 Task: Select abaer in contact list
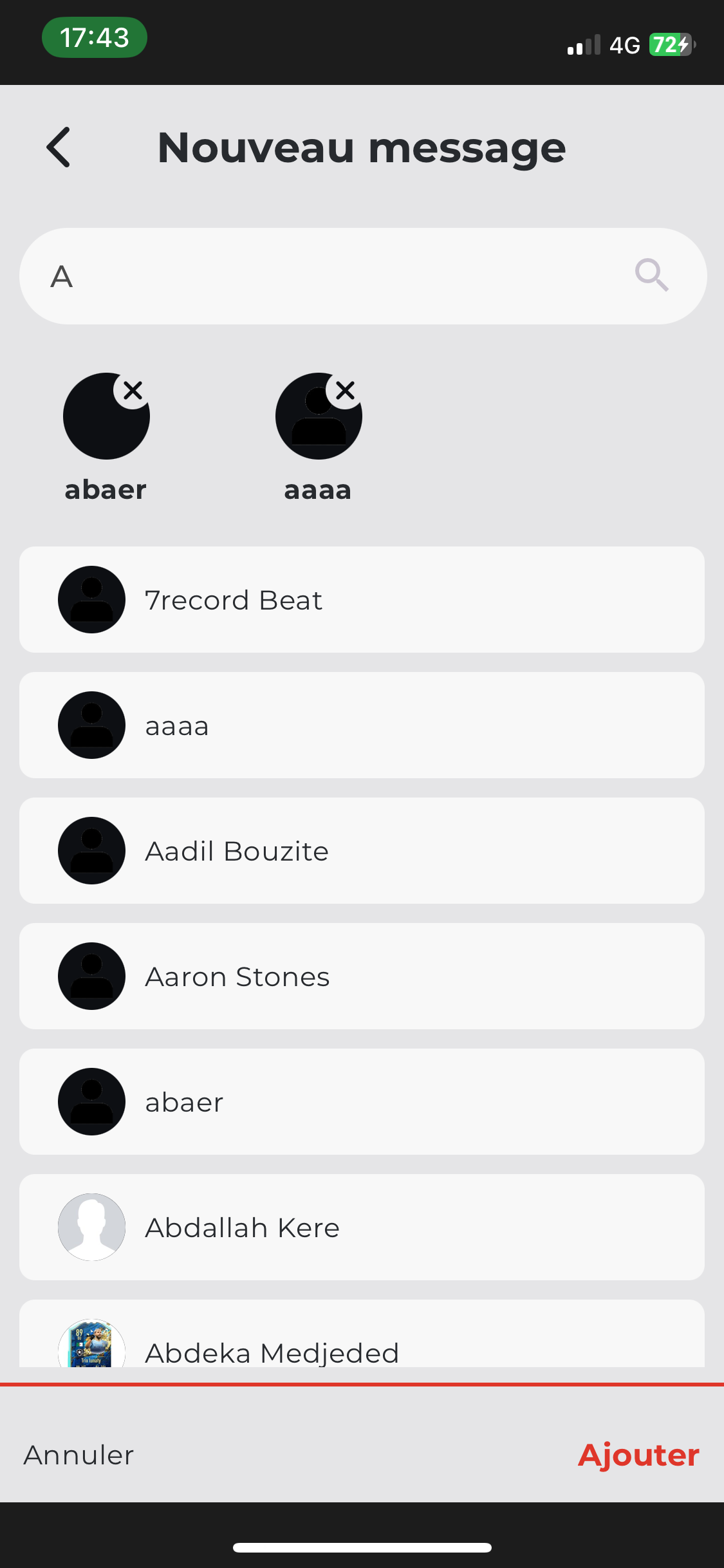coord(362,1102)
